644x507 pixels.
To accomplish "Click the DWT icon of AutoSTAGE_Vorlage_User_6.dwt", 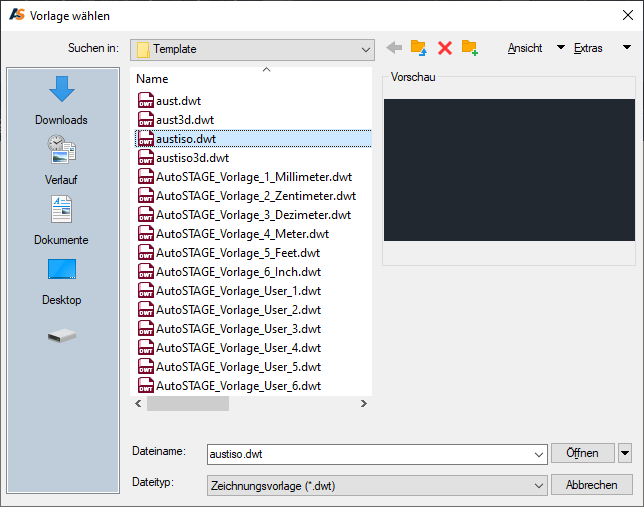I will click(146, 386).
